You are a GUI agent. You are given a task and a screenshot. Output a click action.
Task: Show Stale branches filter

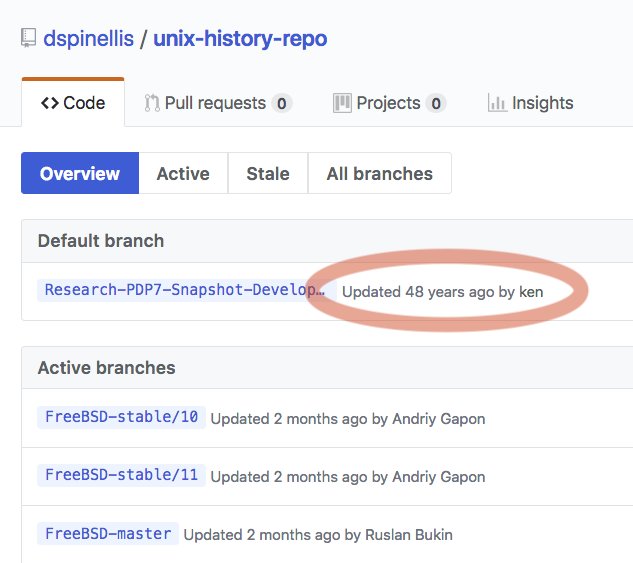(x=268, y=173)
